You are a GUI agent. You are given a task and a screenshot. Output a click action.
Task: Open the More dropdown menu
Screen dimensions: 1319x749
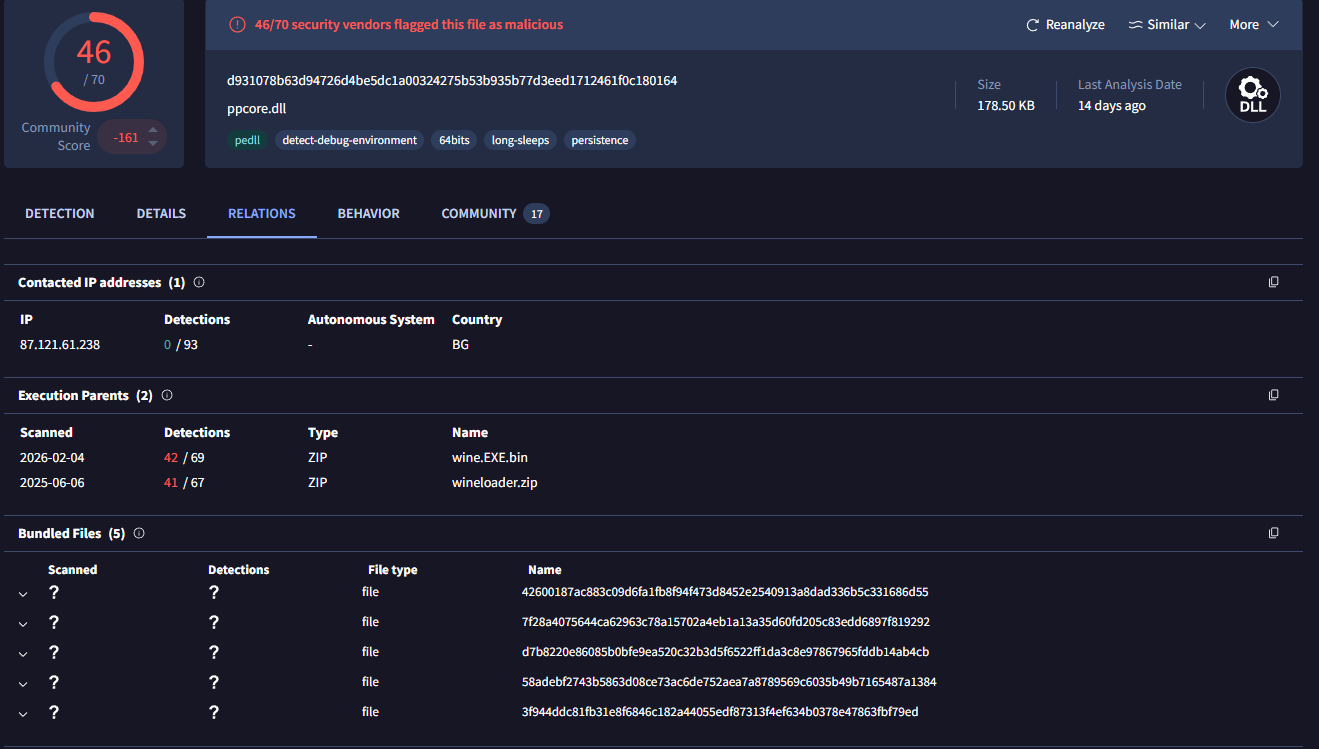click(x=1254, y=25)
